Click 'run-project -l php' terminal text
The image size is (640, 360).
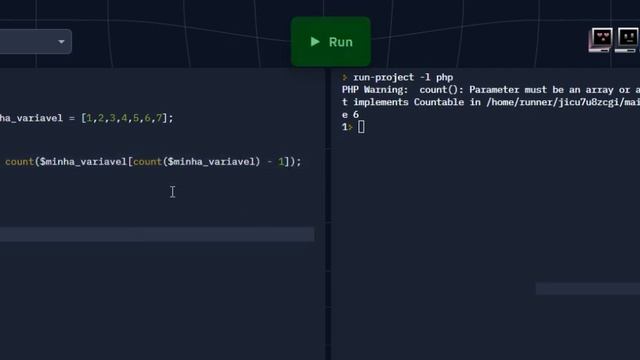click(403, 77)
